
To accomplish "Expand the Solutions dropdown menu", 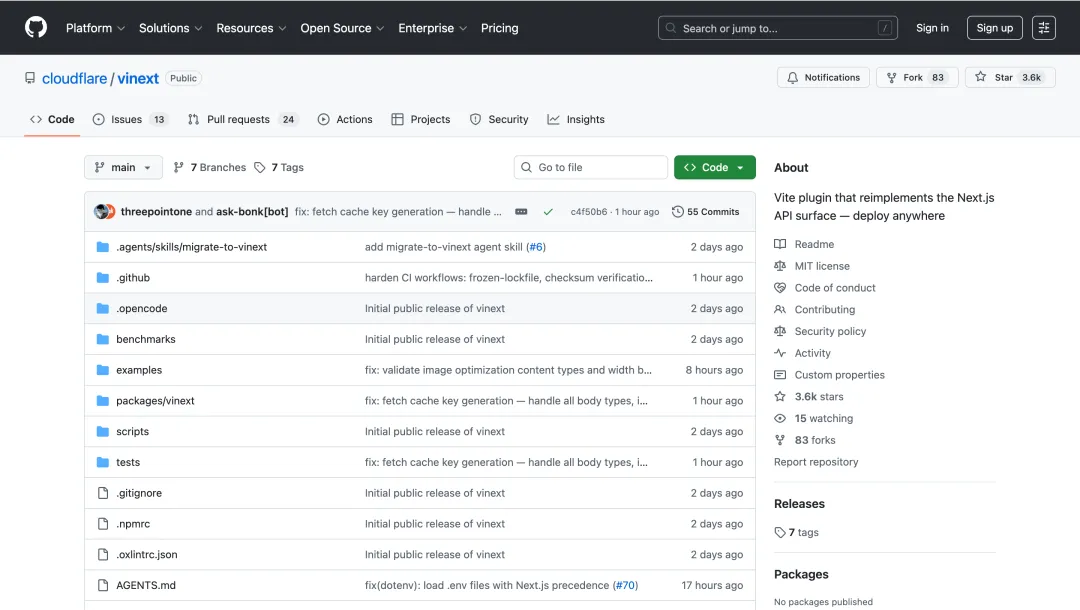I will coord(171,28).
